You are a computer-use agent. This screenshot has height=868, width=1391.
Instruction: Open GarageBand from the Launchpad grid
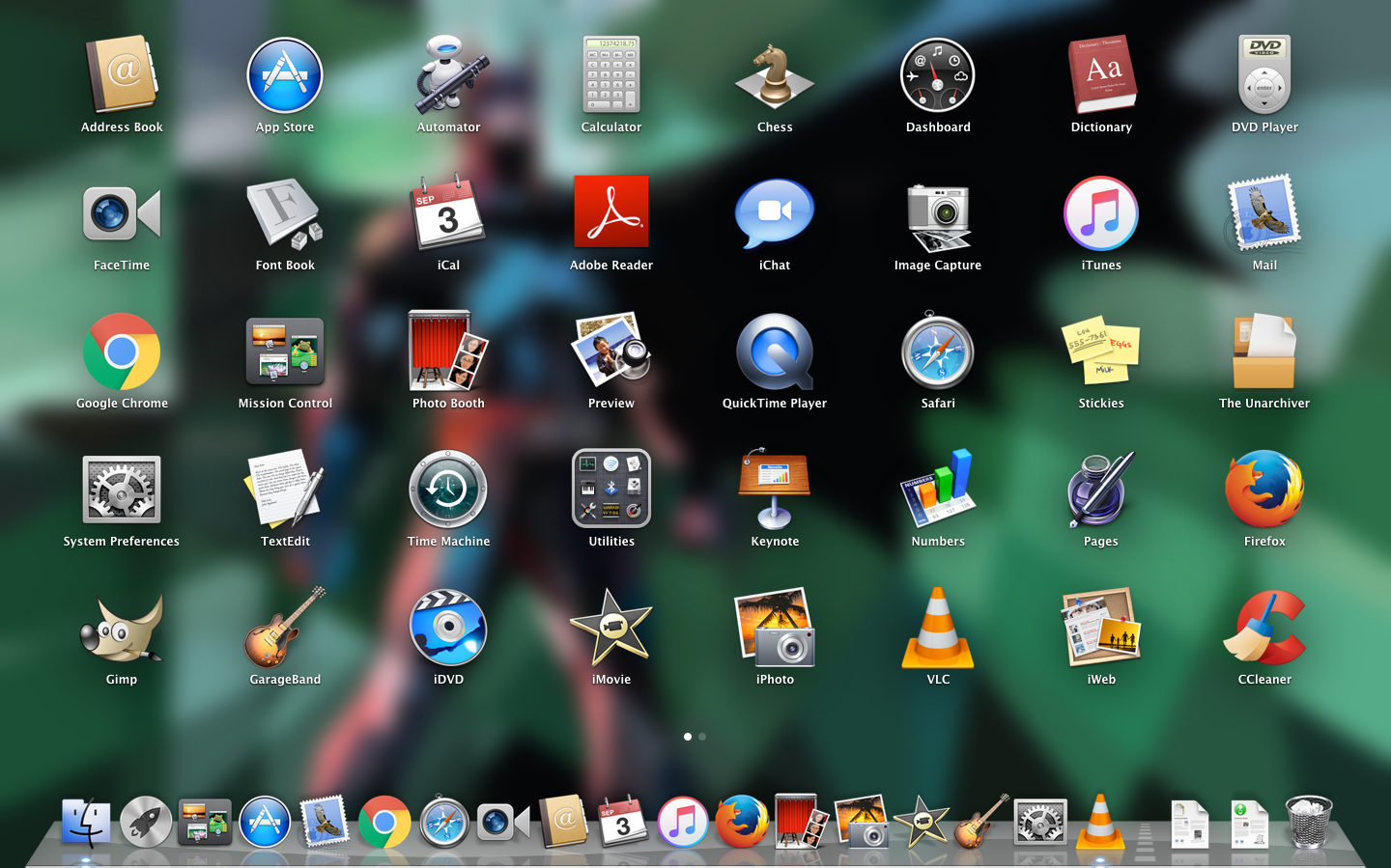[285, 628]
